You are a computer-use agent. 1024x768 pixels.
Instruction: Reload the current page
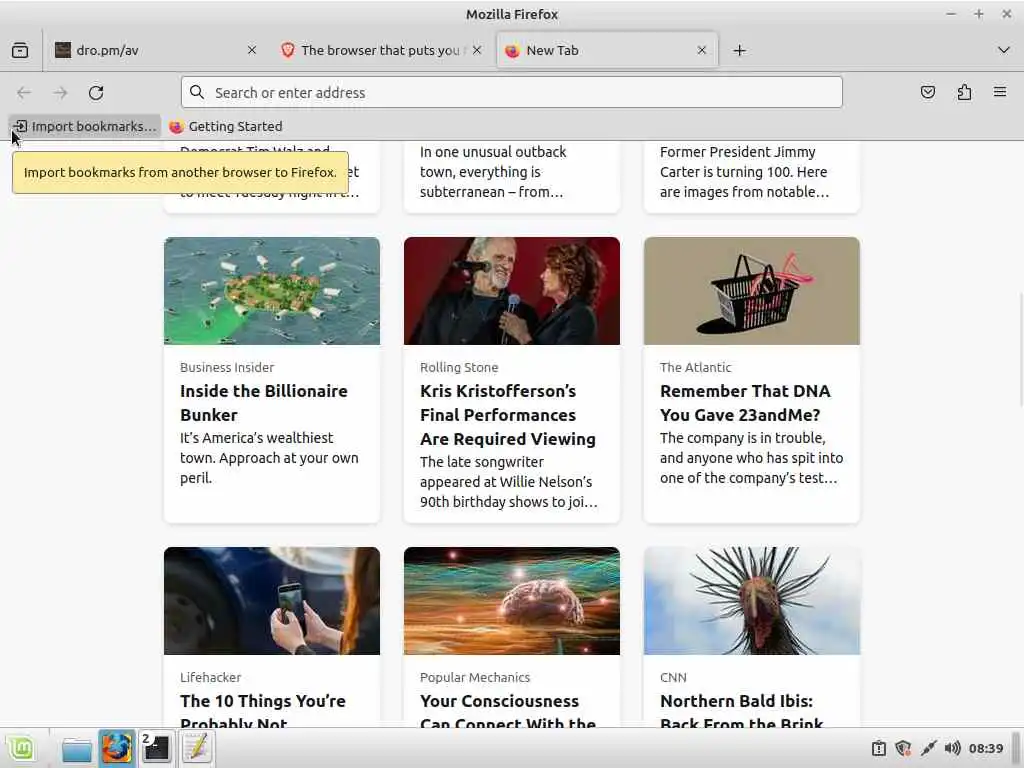(x=96, y=93)
